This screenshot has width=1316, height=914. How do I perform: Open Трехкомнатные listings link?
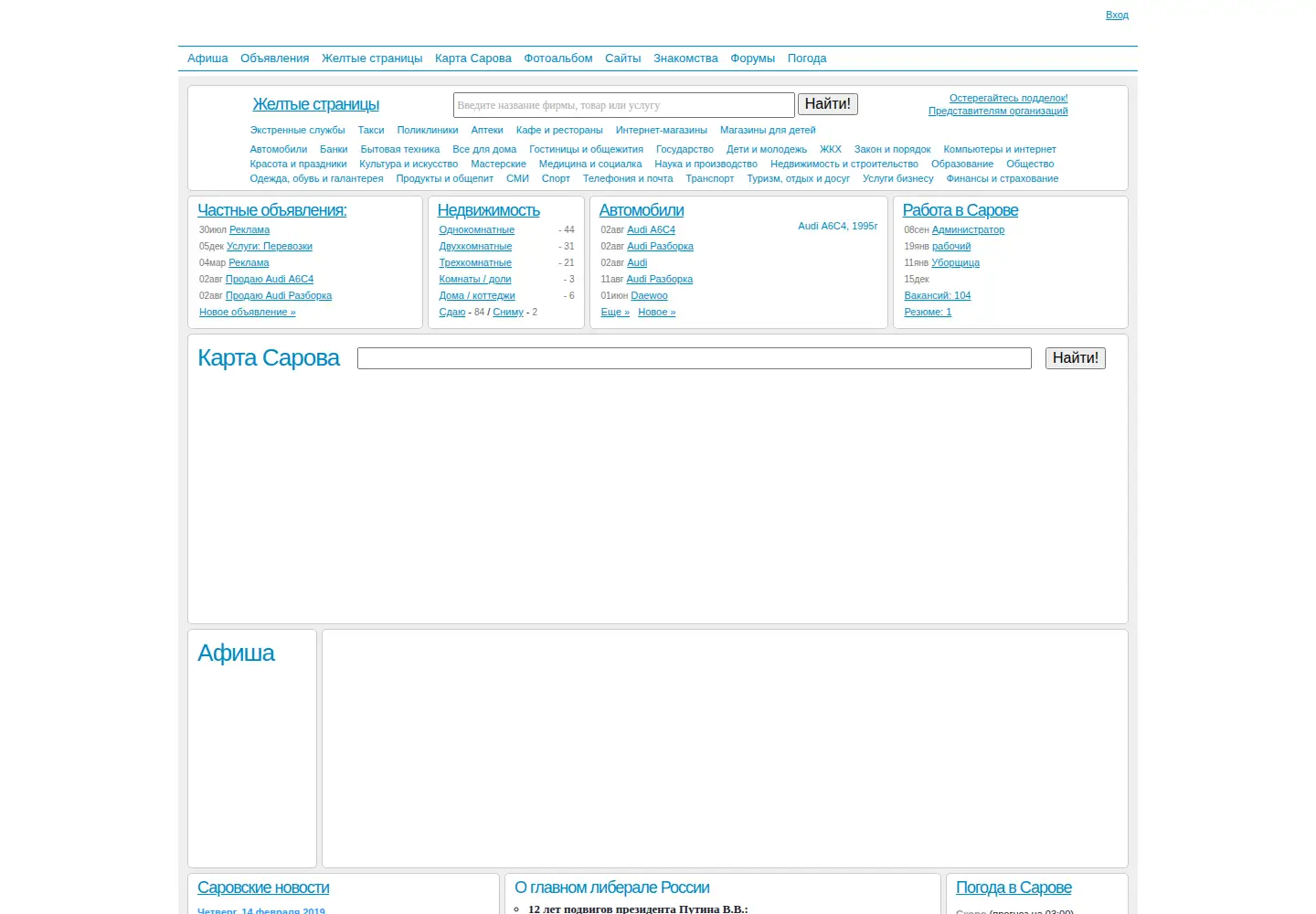[475, 262]
